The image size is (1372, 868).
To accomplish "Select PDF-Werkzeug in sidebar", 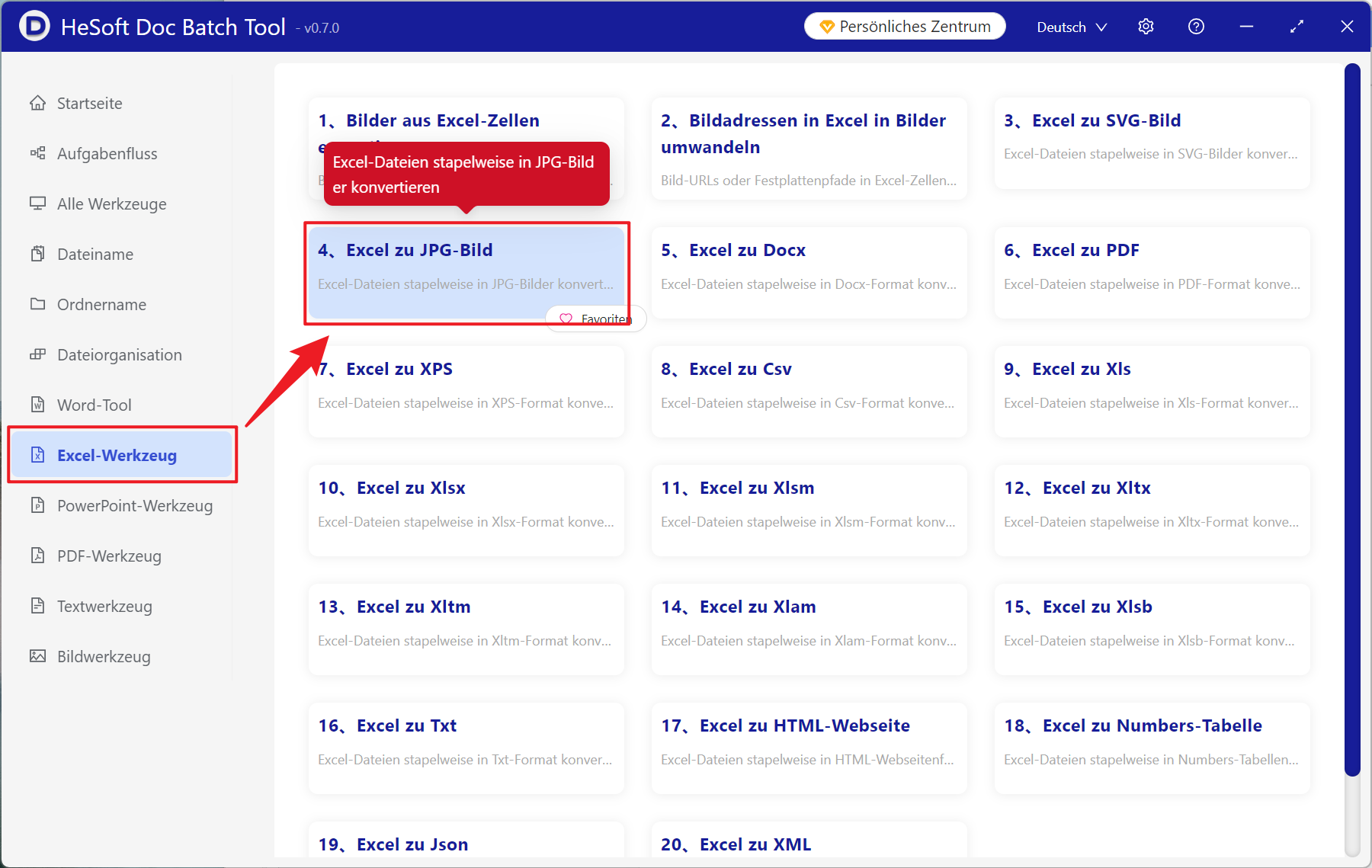I will [122, 556].
